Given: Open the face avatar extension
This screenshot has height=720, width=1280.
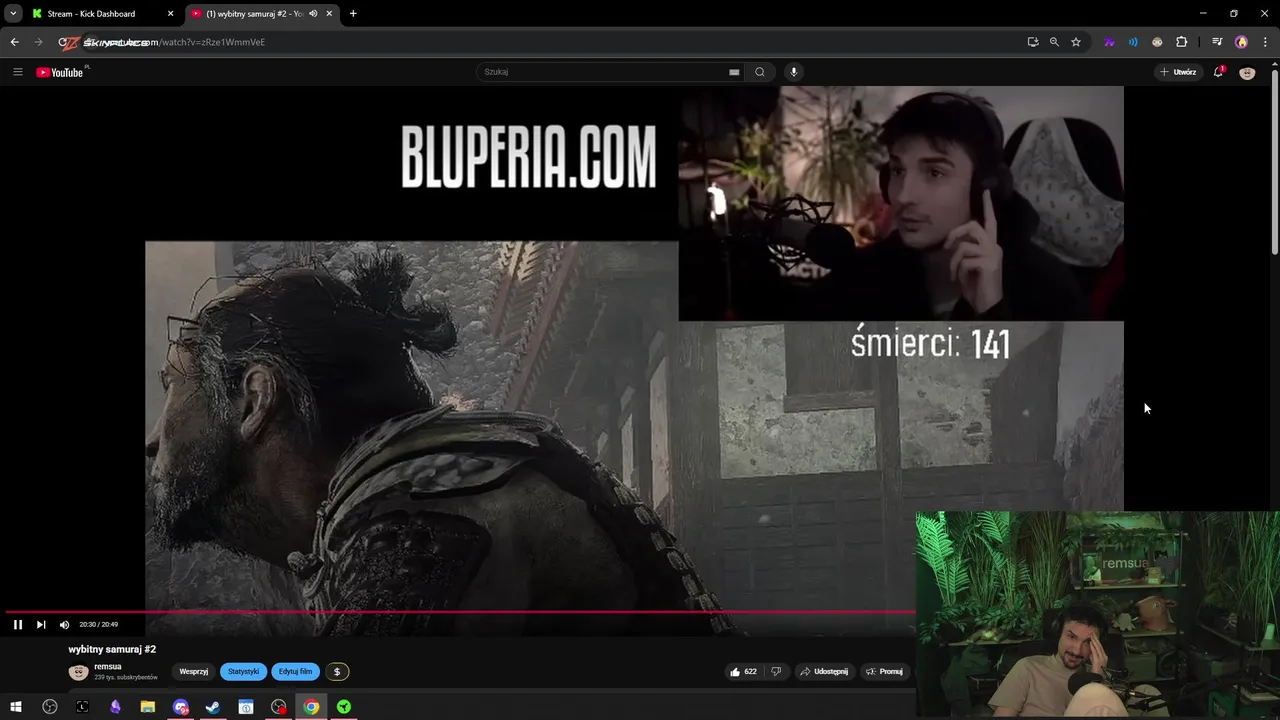Looking at the screenshot, I should 1157,42.
